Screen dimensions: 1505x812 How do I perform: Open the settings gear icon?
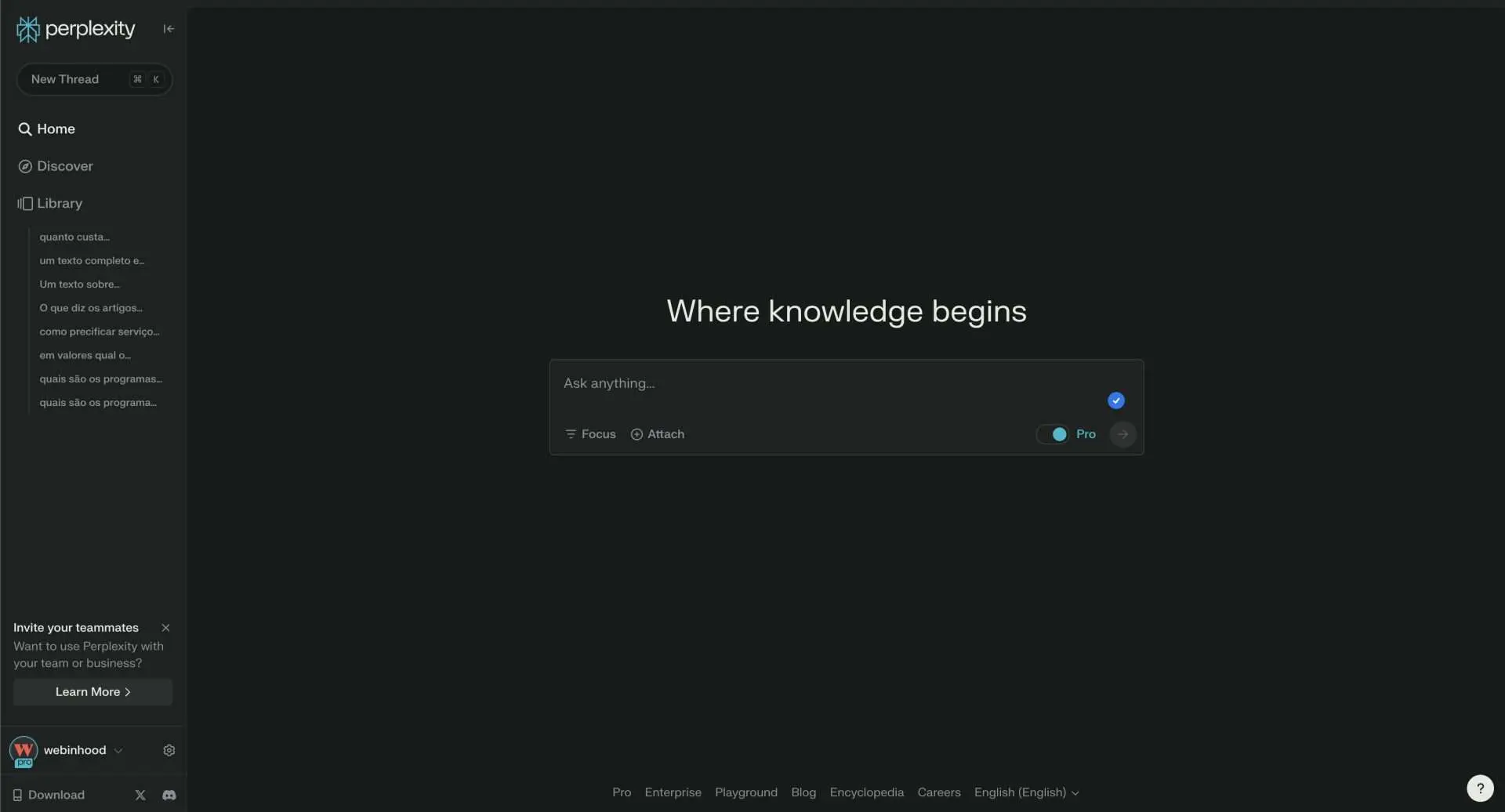[169, 750]
